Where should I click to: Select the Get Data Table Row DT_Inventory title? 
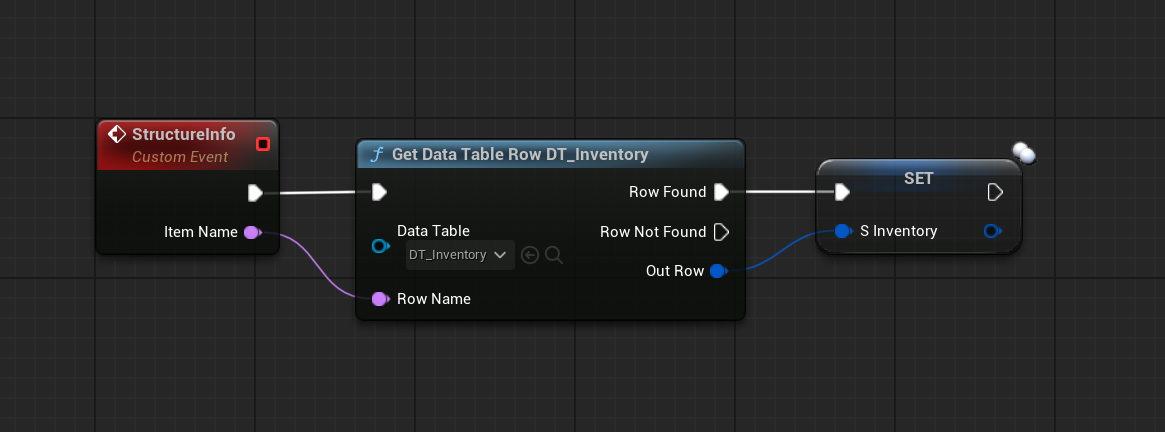tap(520, 155)
